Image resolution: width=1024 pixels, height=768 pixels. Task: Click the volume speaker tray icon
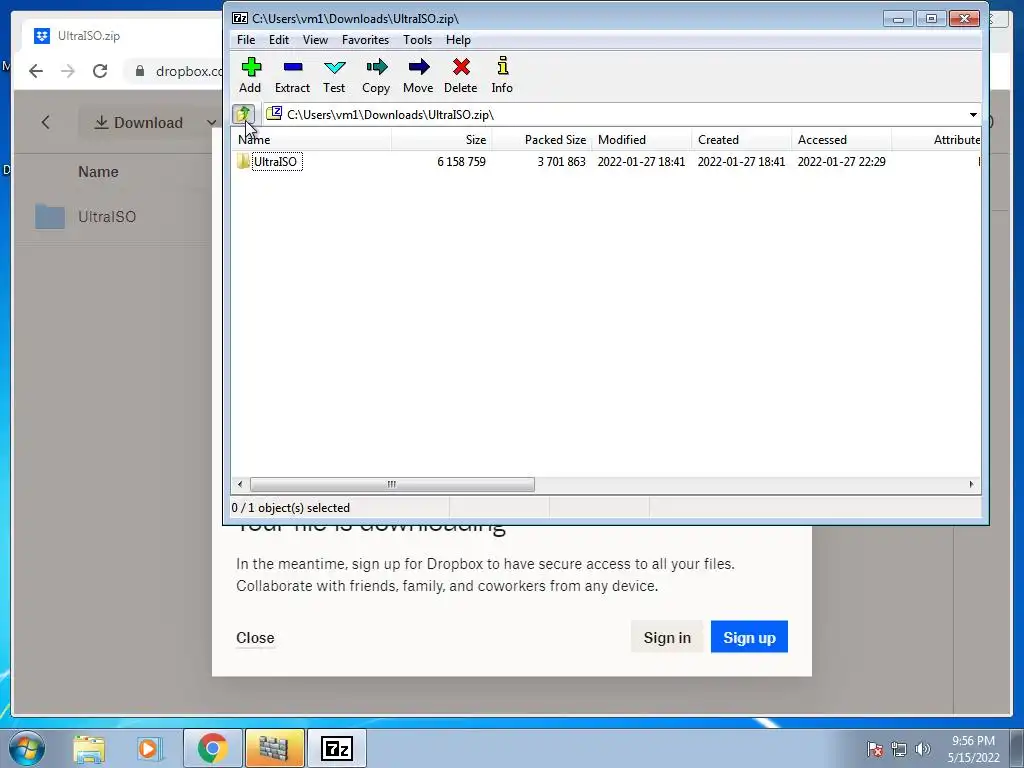[923, 749]
